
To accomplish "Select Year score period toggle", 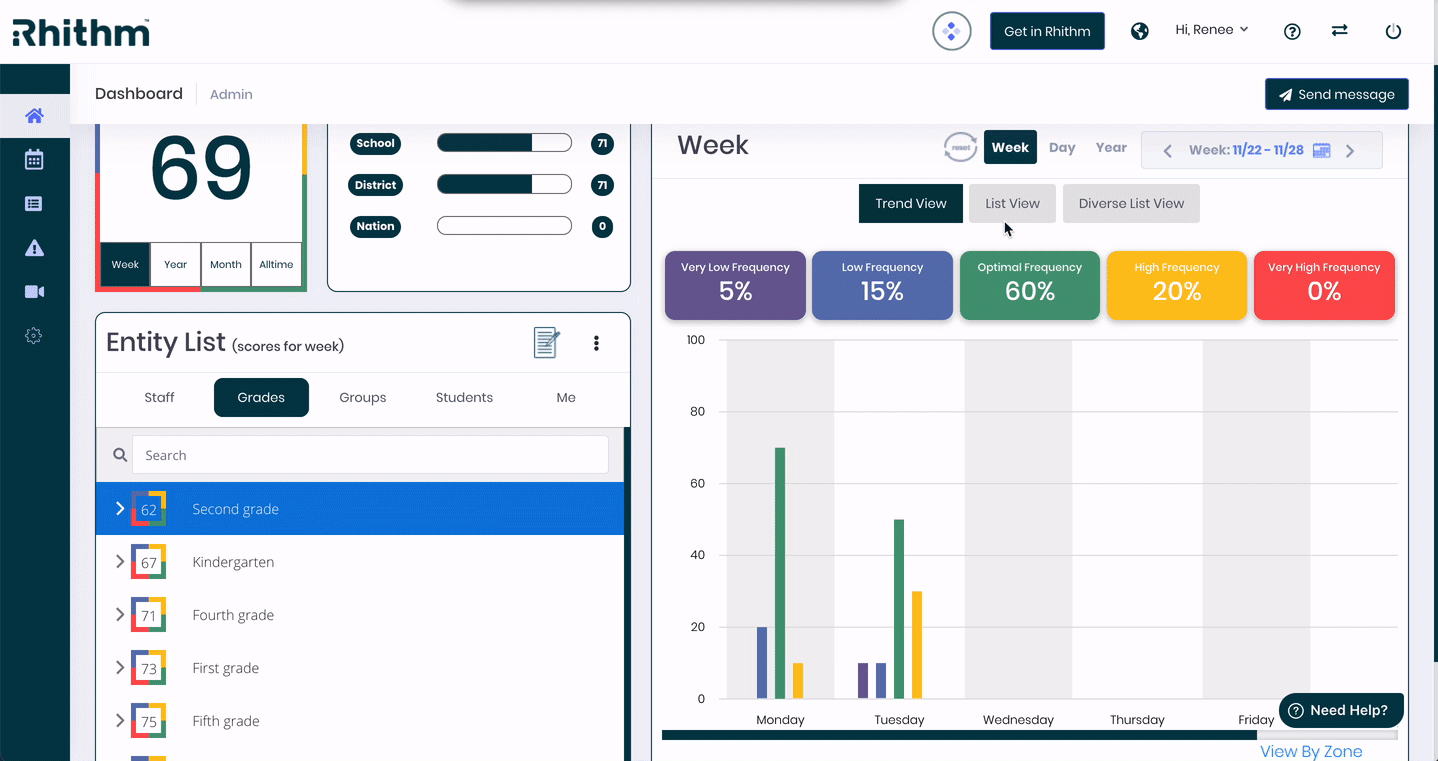I will point(175,264).
